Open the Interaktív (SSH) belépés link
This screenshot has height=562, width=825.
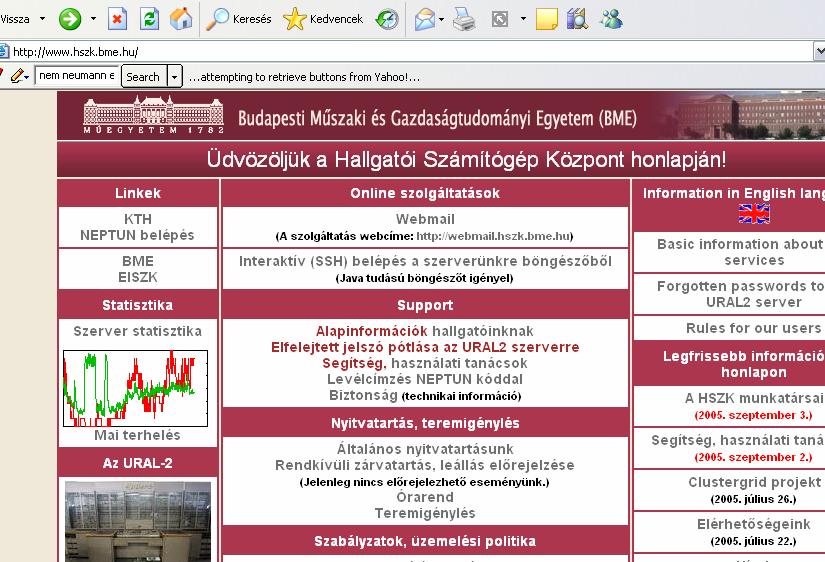click(425, 261)
